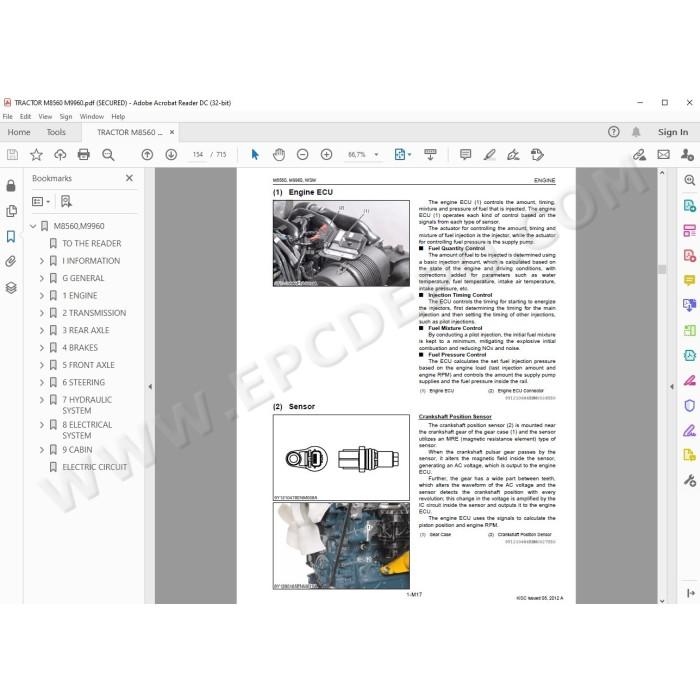Open the bookmarks options dropdown
Image resolution: width=700 pixels, height=700 pixels.
(41, 201)
